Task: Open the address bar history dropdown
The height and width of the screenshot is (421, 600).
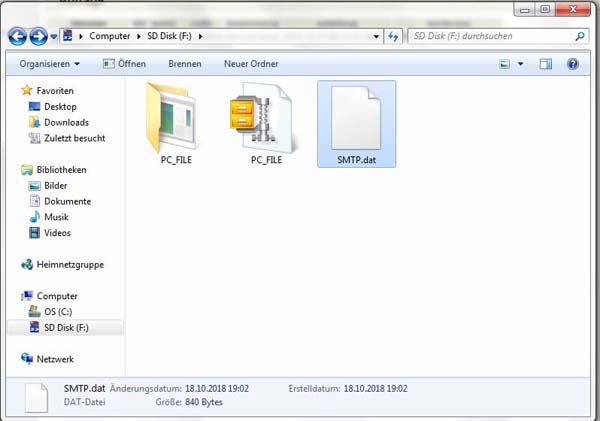Action: point(375,37)
